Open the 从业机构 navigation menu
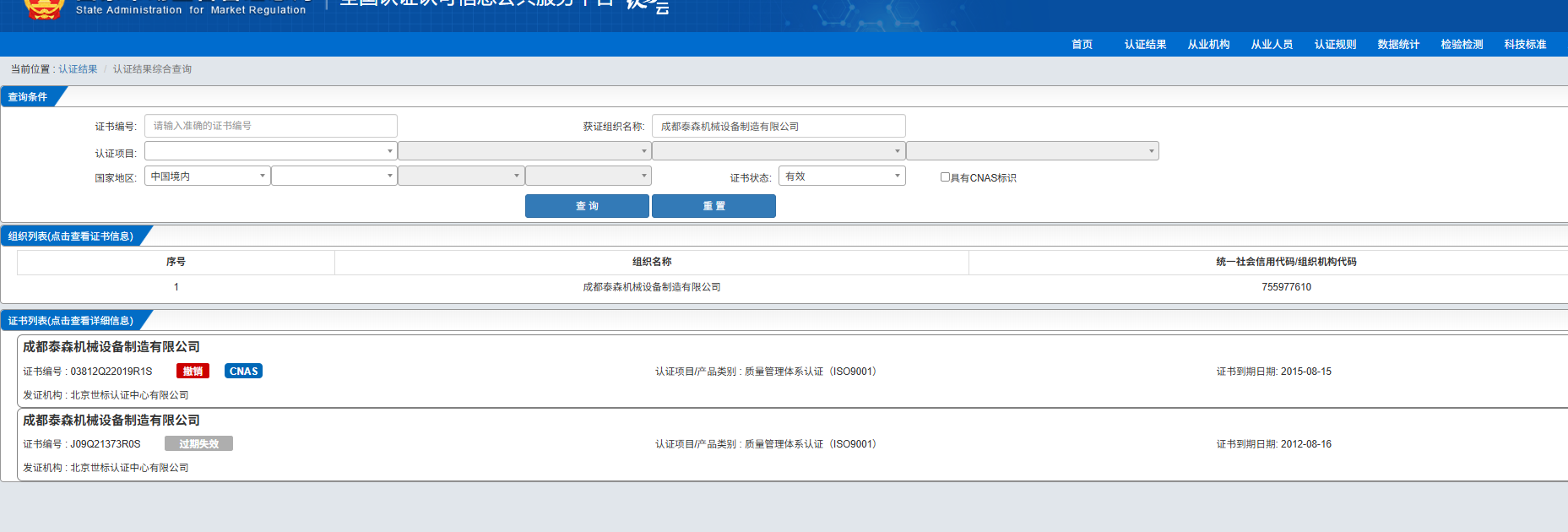The image size is (1568, 532). [x=1208, y=45]
